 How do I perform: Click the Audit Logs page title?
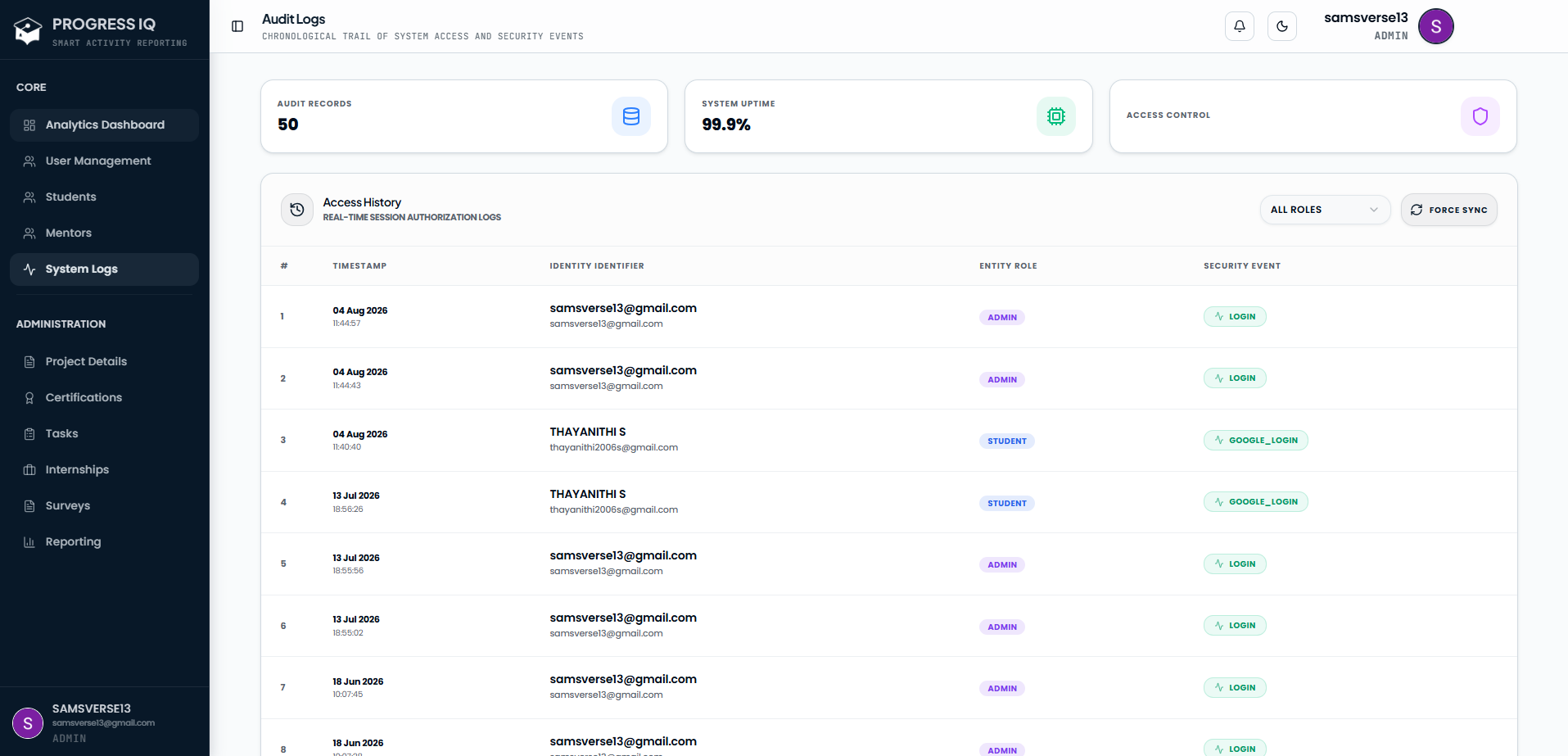coord(294,19)
